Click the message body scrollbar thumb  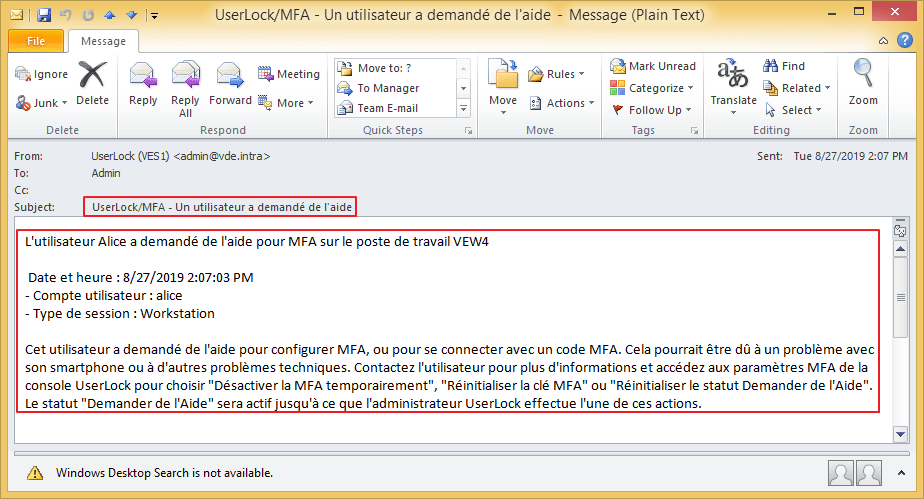coord(900,298)
